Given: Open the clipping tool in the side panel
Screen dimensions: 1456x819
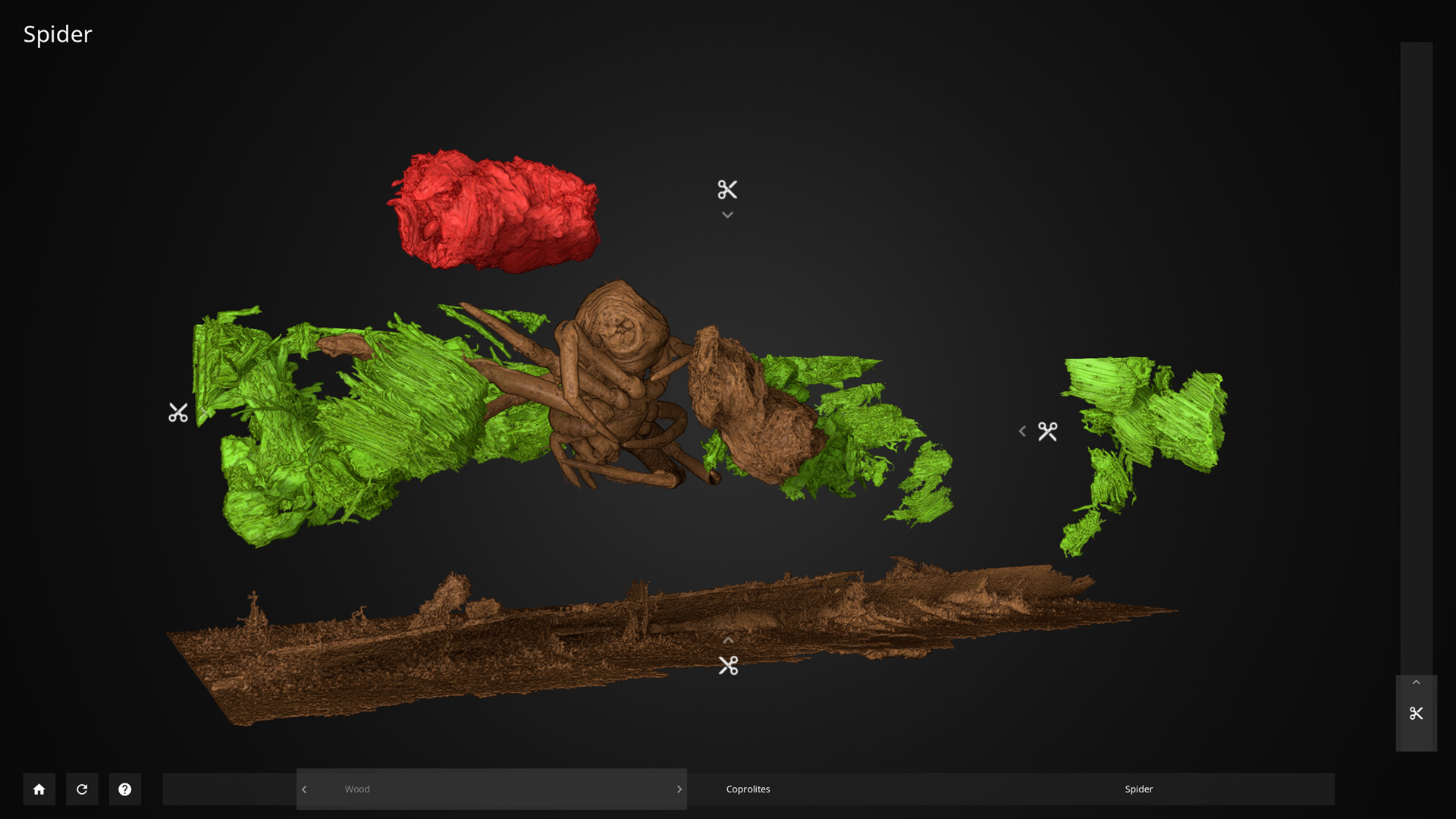Looking at the screenshot, I should click(1417, 713).
